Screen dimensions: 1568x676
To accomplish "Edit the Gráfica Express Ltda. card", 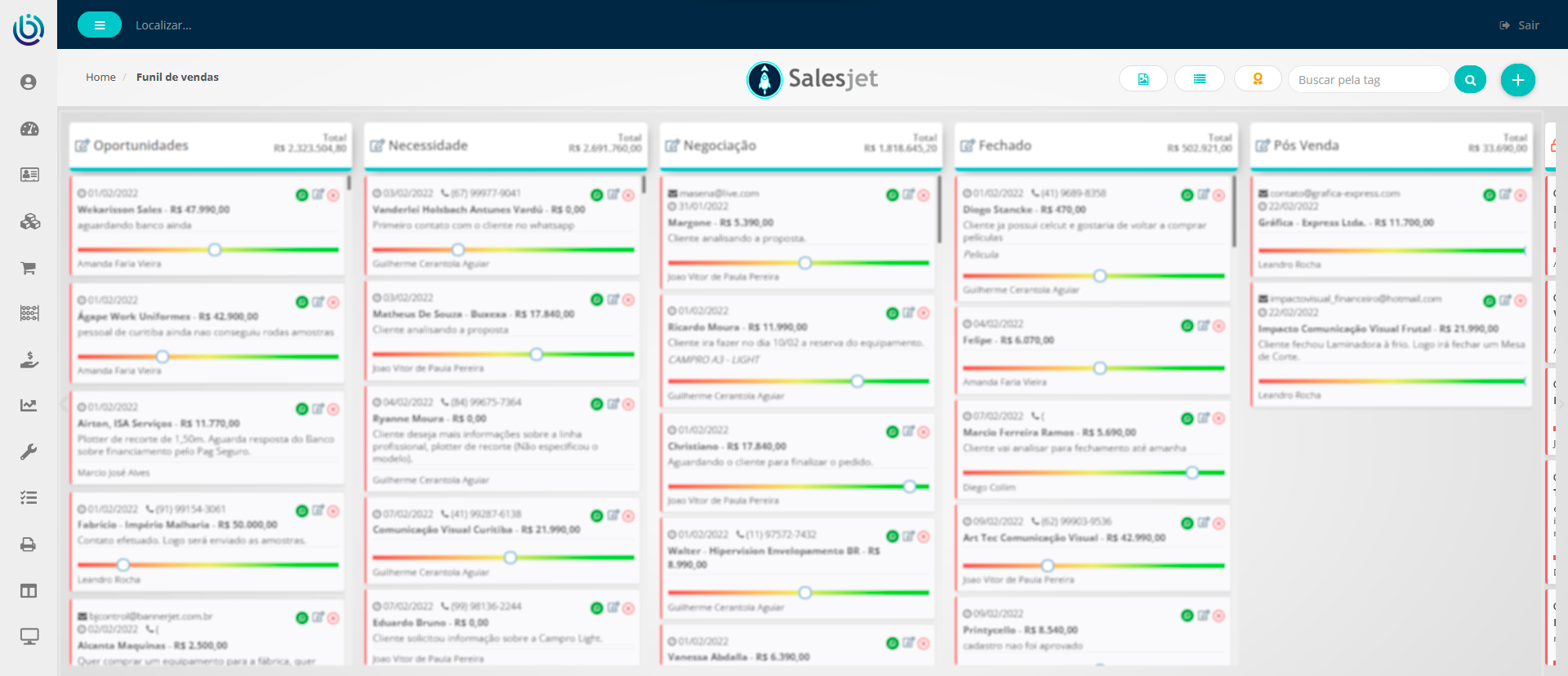I will (x=1505, y=194).
